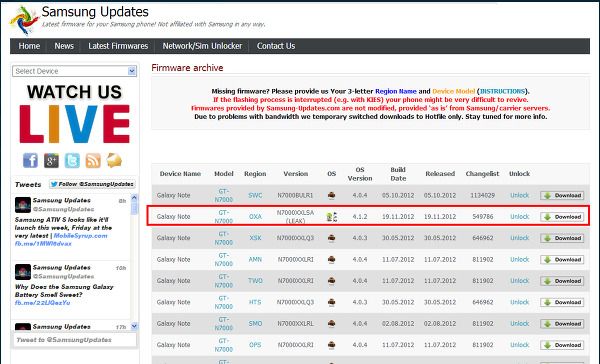Open the MobileSyrup.com tweet link
This screenshot has height=364, width=600.
(x=80, y=236)
